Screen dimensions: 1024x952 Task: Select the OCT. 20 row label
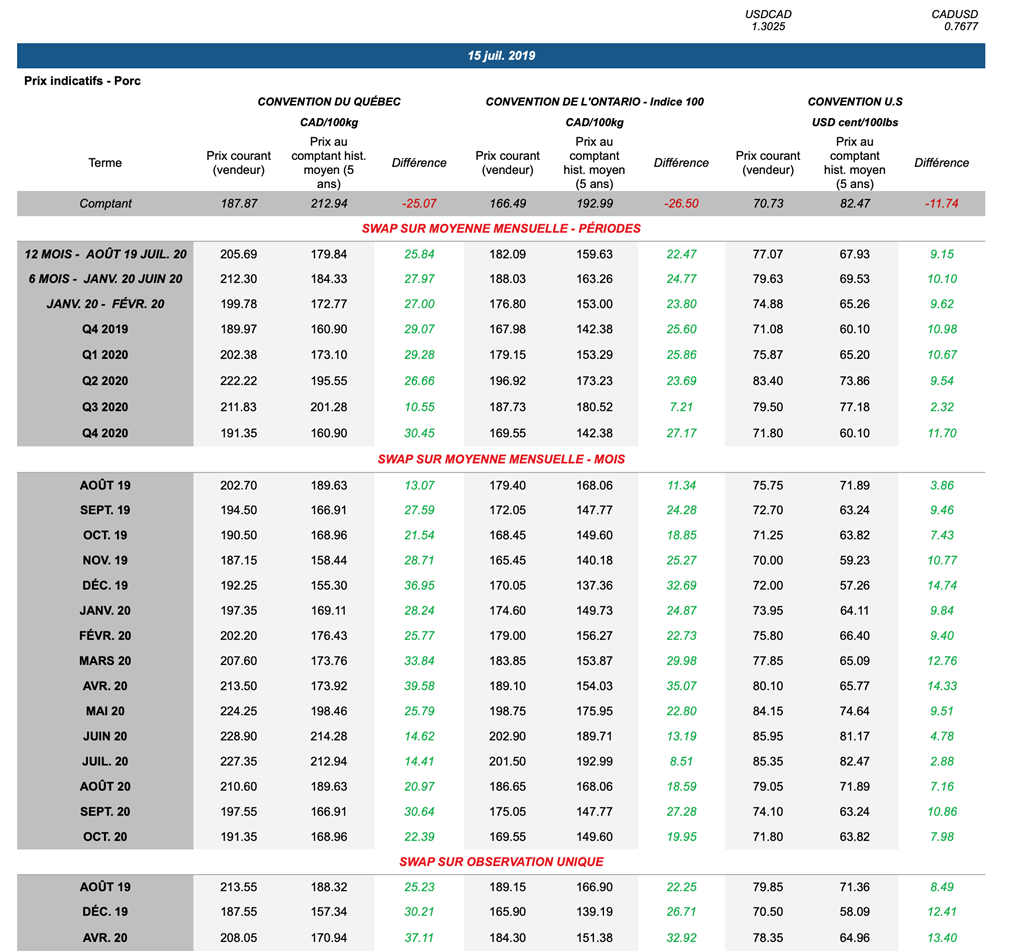tap(105, 836)
